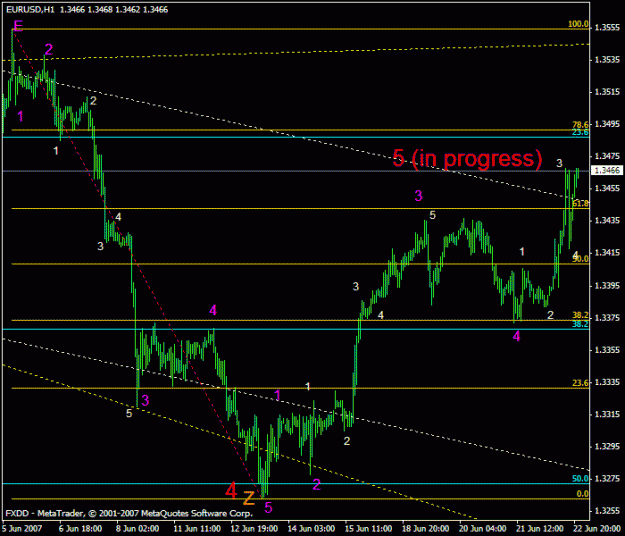Select the cyan Fibonacci 50.0 level label
Viewport: 625px width, 536px height.
(x=580, y=479)
